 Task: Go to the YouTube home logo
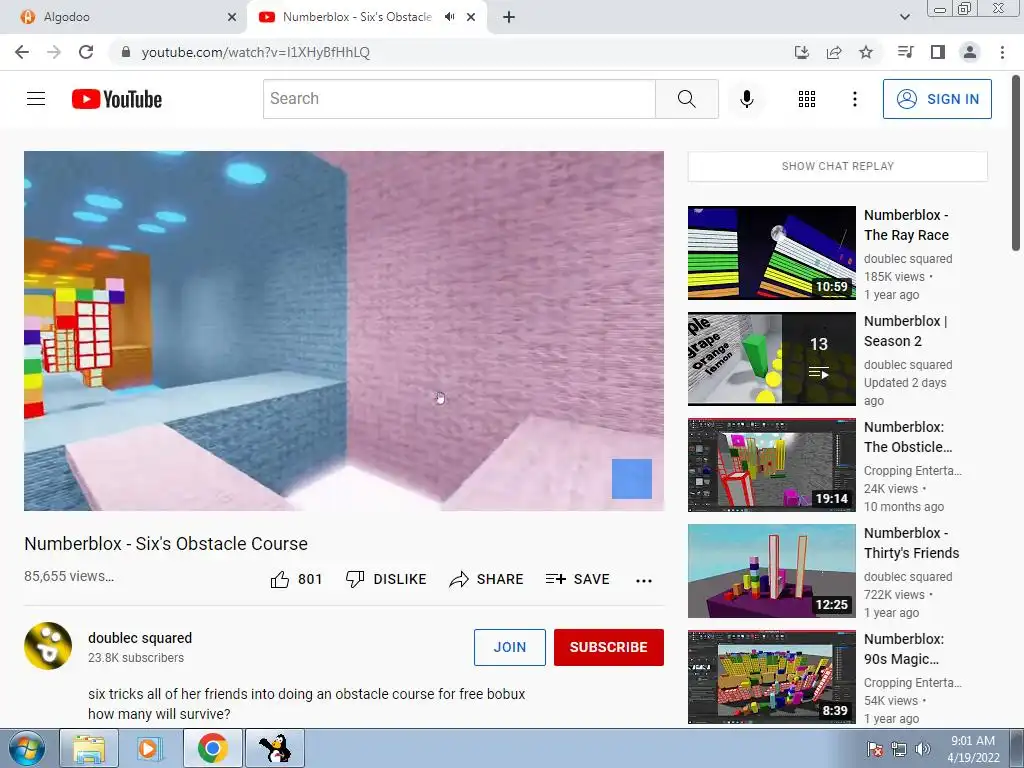(117, 99)
